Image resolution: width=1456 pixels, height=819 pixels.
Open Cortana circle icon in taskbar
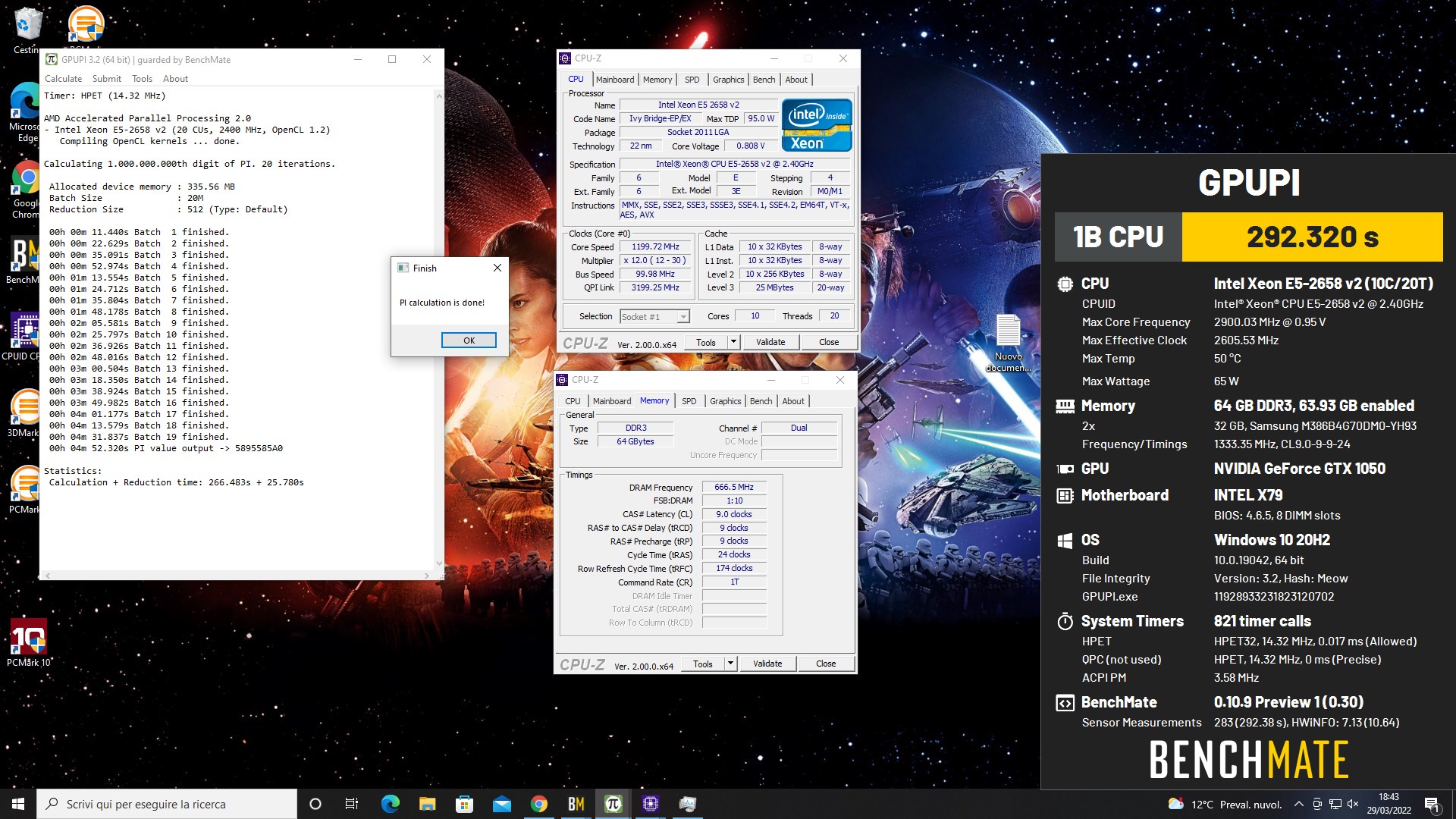[x=315, y=804]
